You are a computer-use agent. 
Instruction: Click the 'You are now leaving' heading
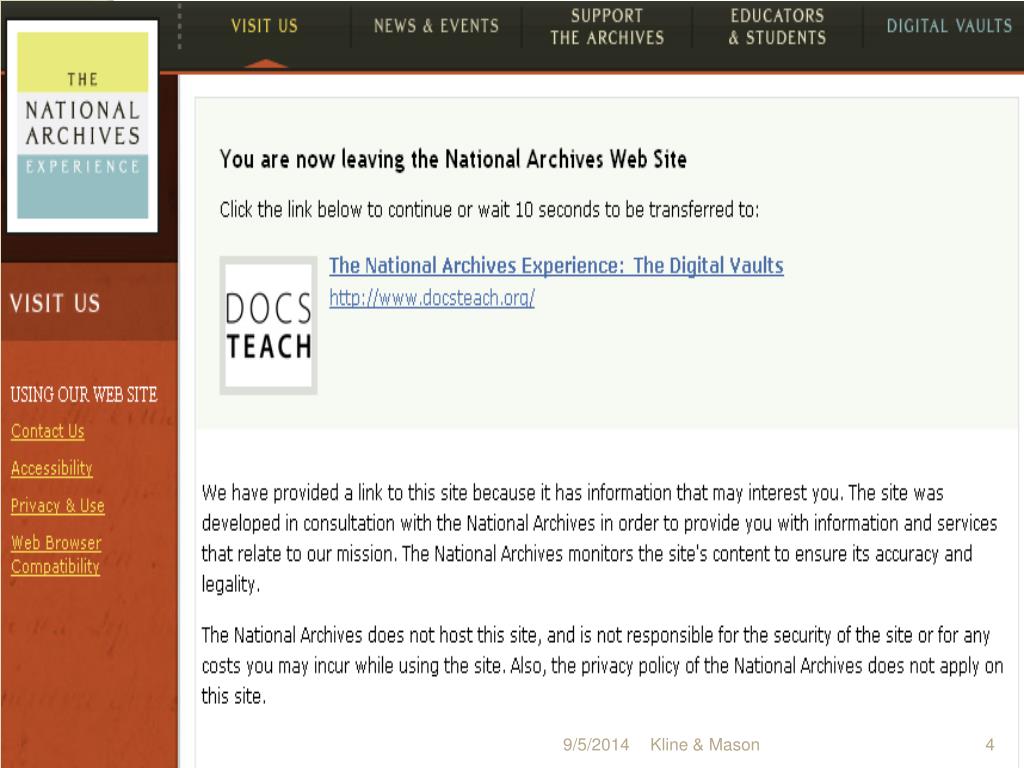click(x=453, y=159)
